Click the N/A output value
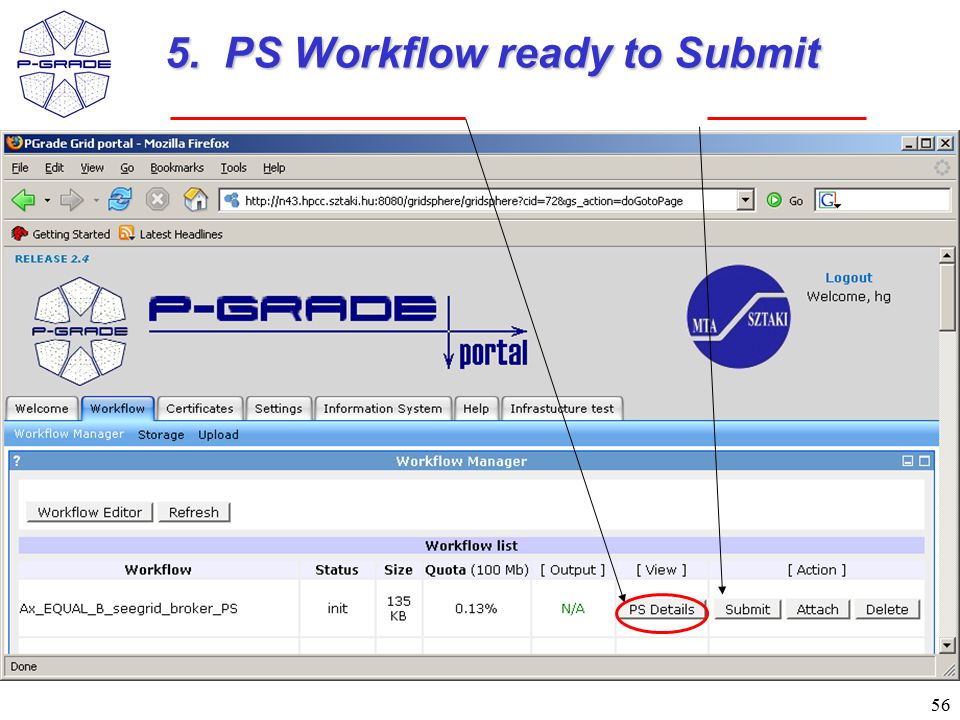Screen dimensions: 960x720 [x=572, y=609]
